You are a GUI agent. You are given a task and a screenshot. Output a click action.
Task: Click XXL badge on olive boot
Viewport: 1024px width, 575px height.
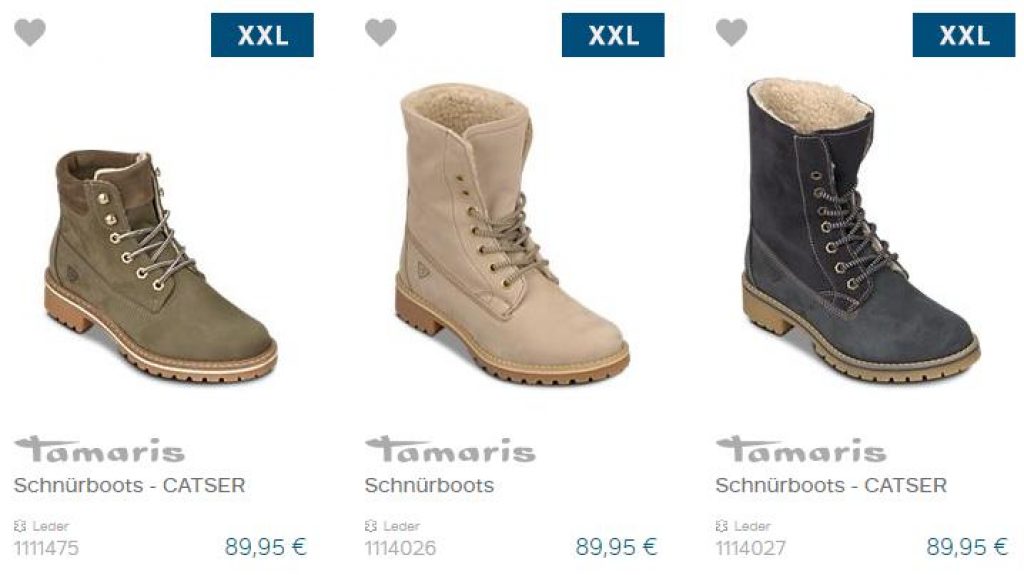[262, 35]
